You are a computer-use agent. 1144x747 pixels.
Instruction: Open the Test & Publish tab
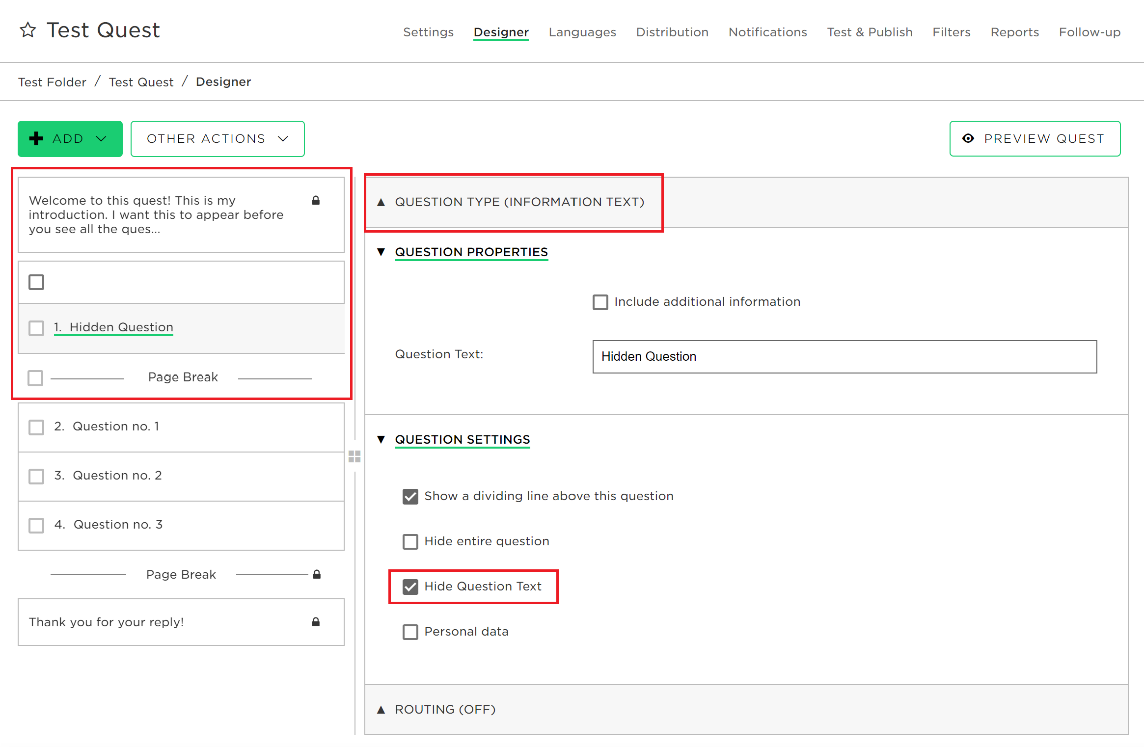pyautogui.click(x=870, y=32)
